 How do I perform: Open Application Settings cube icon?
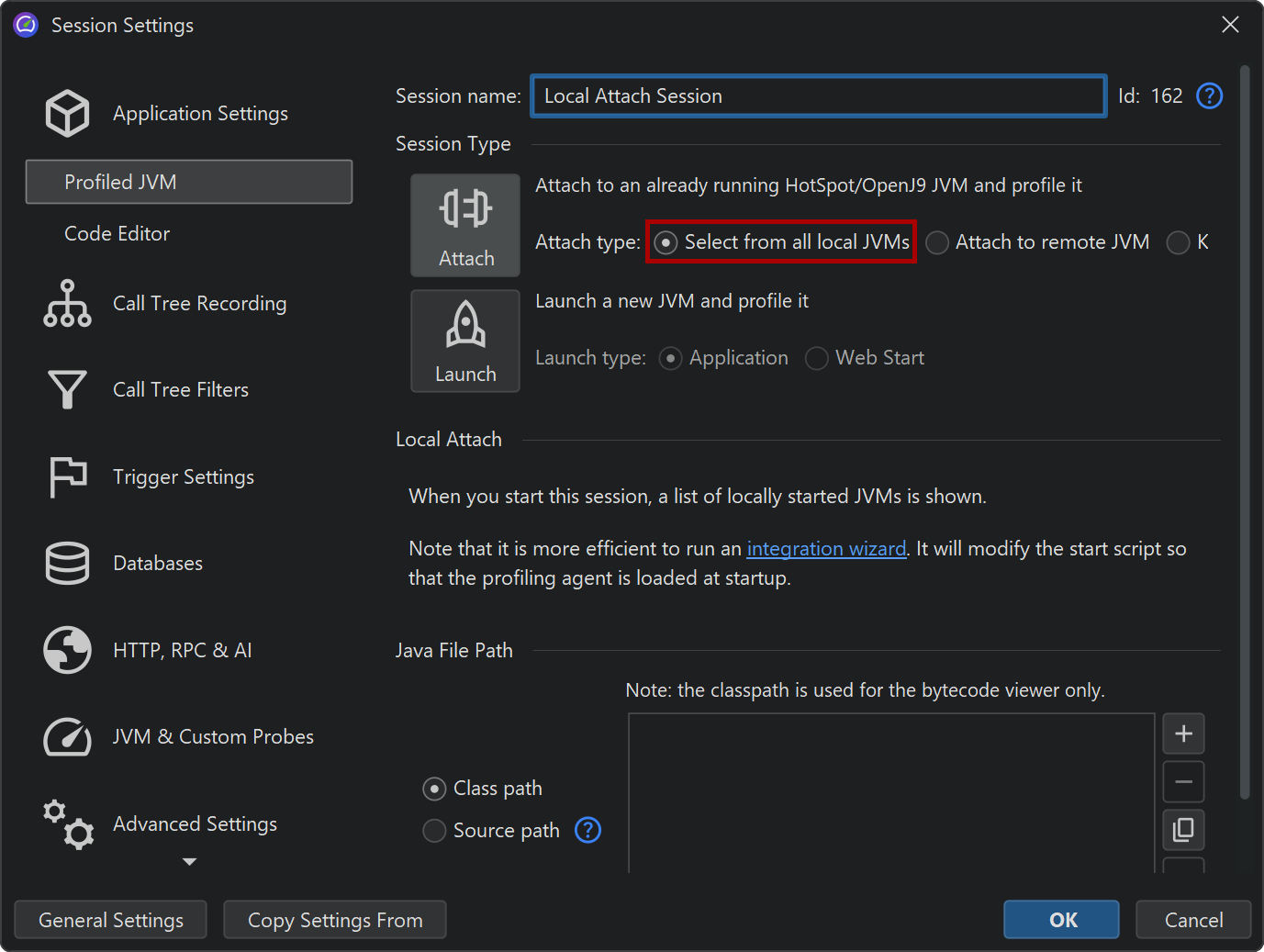[x=67, y=114]
